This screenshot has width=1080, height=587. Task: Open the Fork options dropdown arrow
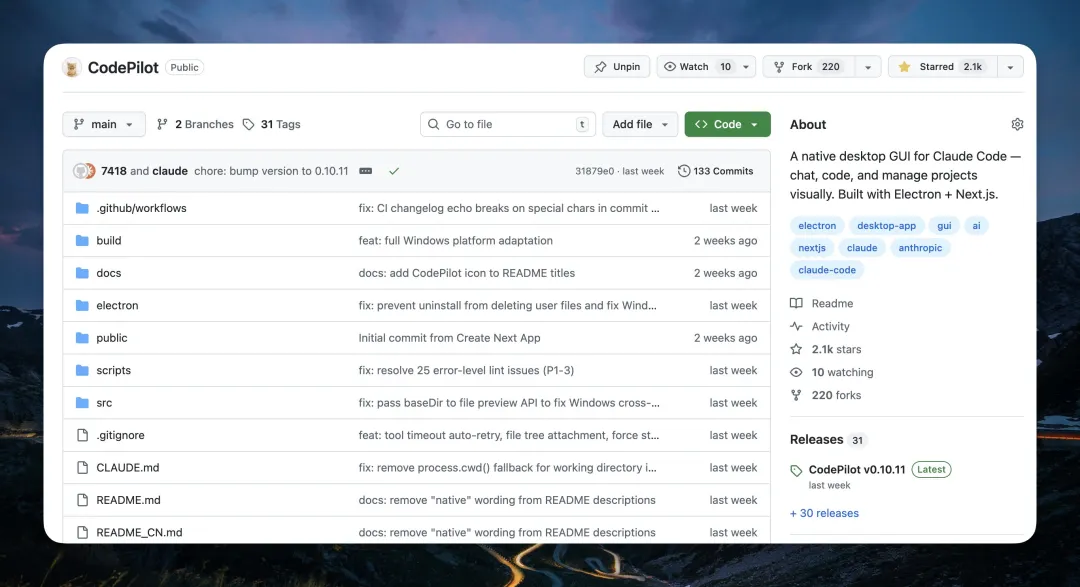[x=867, y=67]
